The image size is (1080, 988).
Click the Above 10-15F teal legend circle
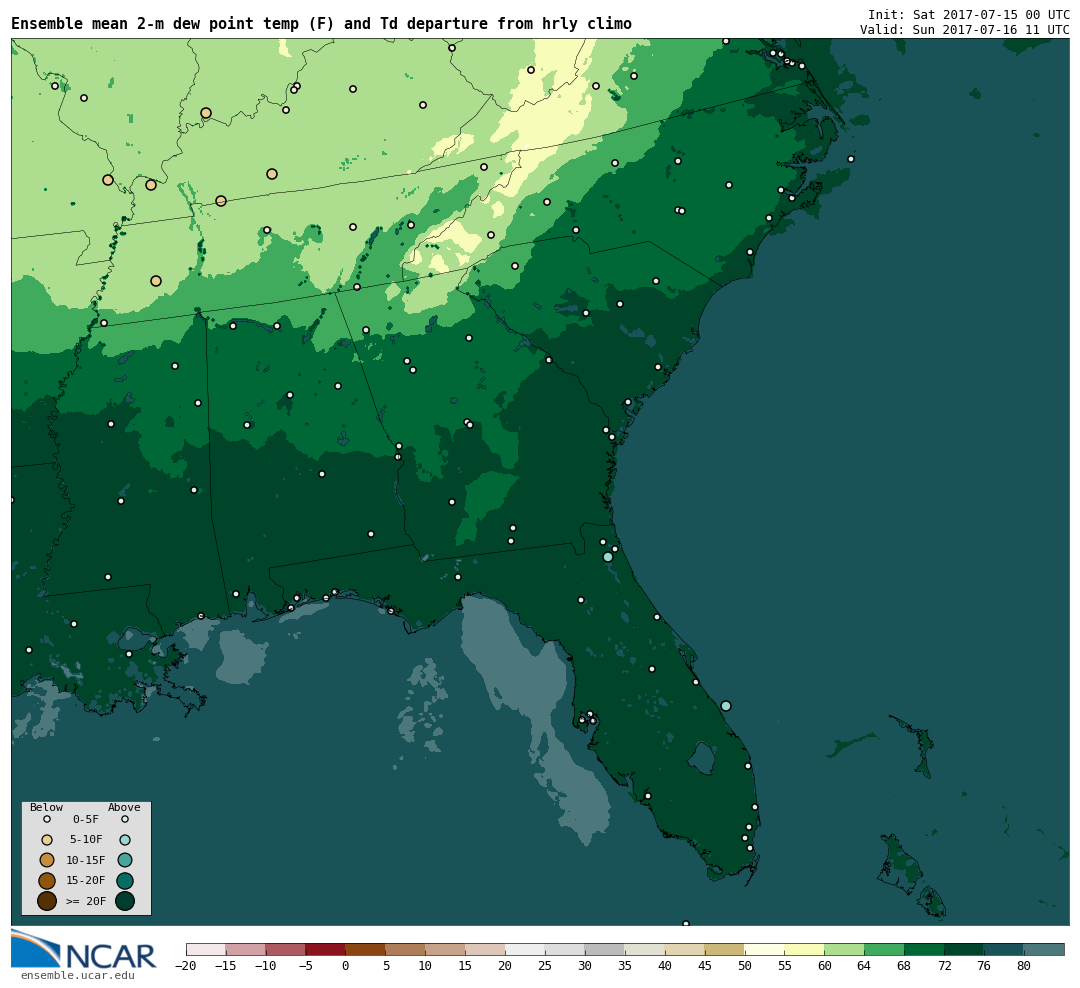click(x=125, y=860)
